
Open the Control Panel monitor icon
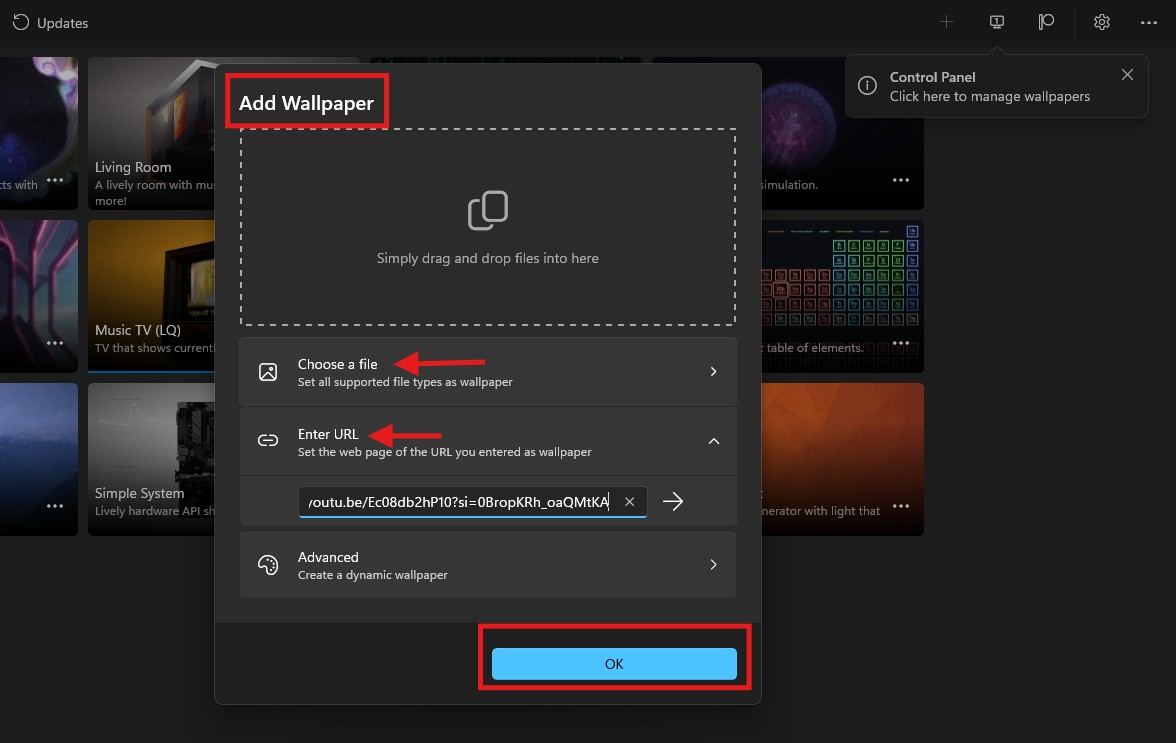997,22
